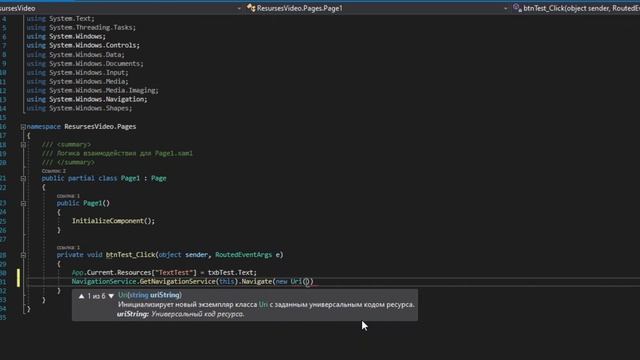The width and height of the screenshot is (640, 360).
Task: Click the 'using System.Windows.Controls;' line
Action: [83, 45]
